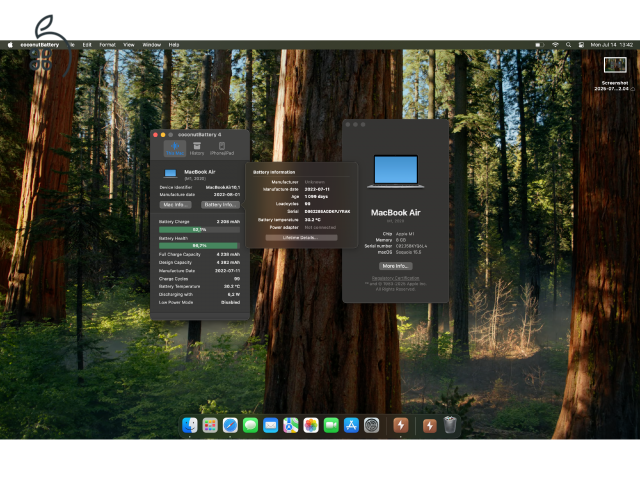Viewport: 640px width, 480px height.
Task: Close the coconutBattery window with red button
Action: point(155,135)
